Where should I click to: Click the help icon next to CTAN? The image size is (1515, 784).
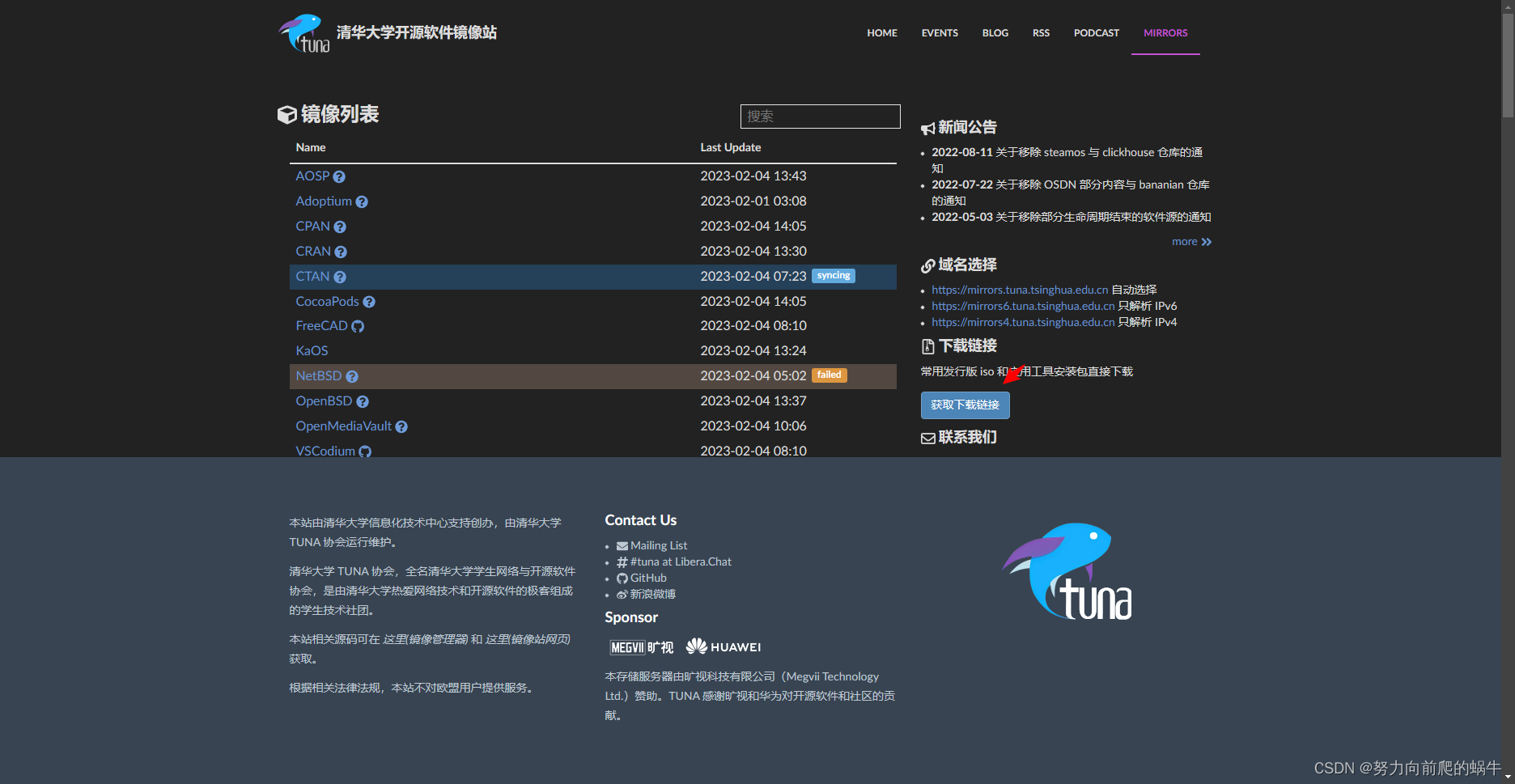coord(340,277)
